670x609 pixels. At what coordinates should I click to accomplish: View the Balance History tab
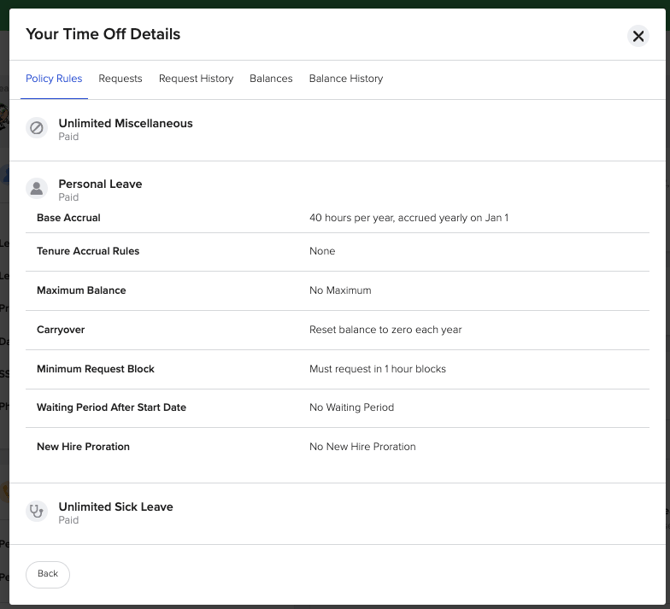pyautogui.click(x=346, y=79)
